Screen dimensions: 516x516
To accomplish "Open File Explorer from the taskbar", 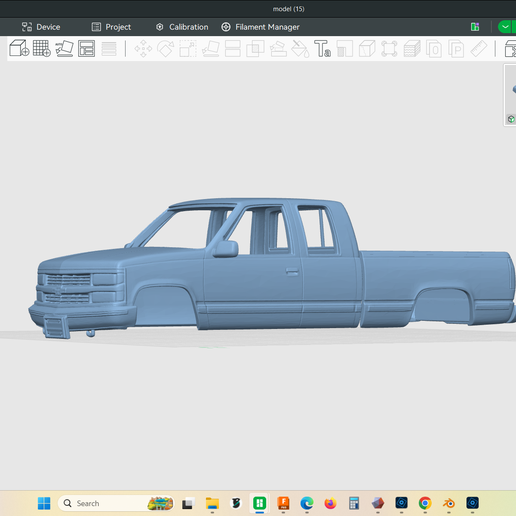I will pyautogui.click(x=212, y=503).
